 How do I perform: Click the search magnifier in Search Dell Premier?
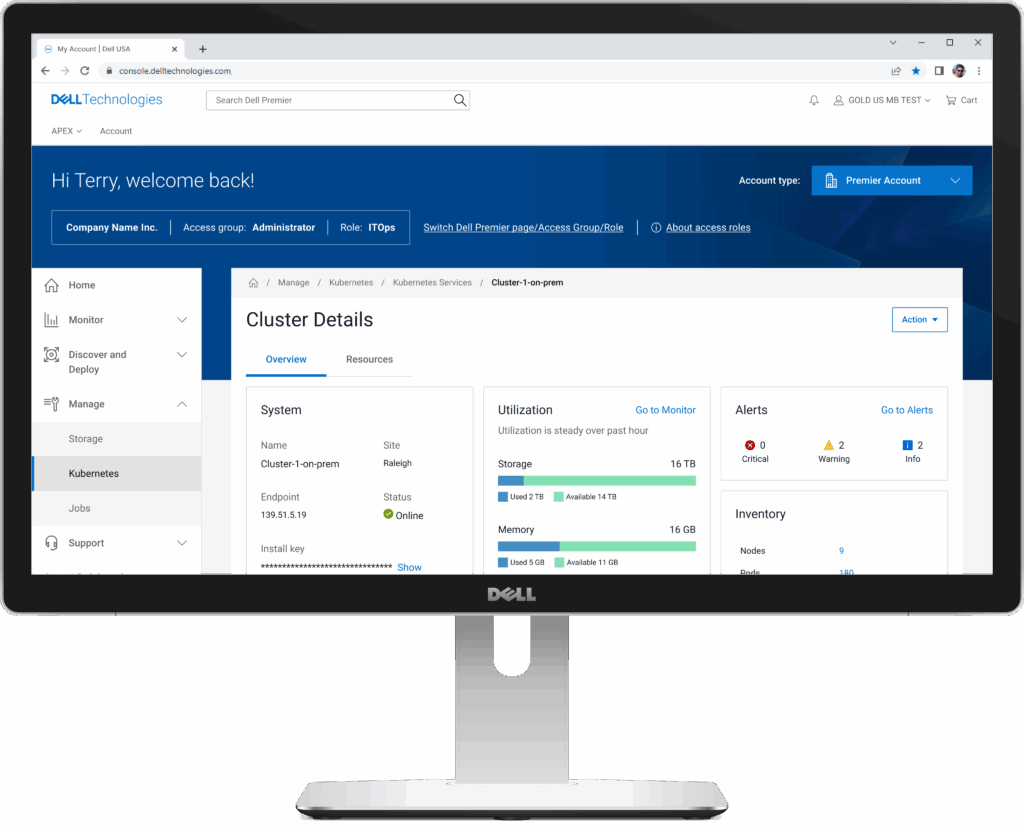(x=459, y=100)
